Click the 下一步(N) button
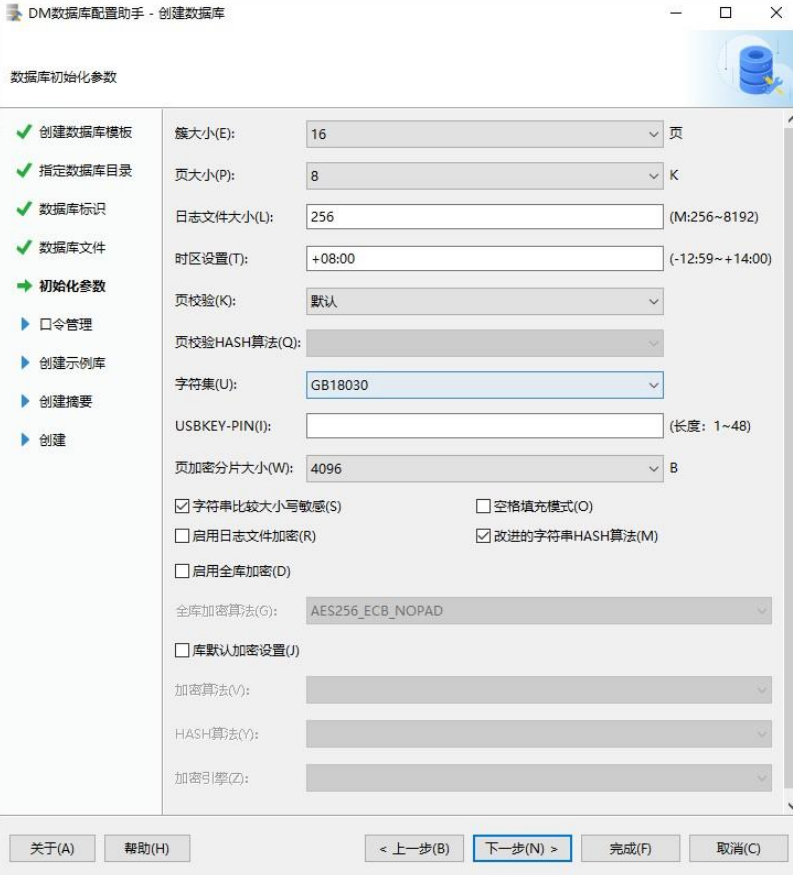793x875 pixels. point(521,848)
